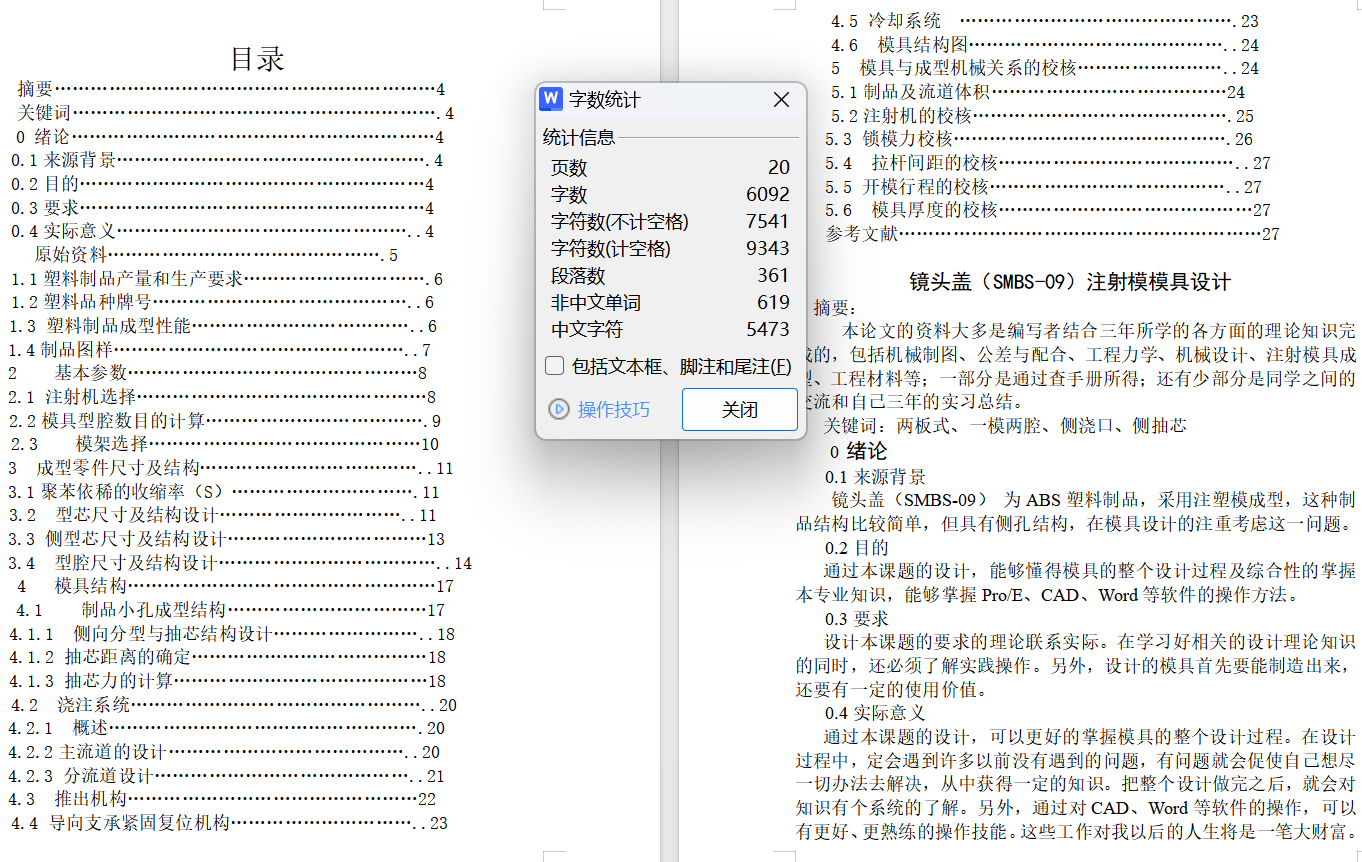Click the 统计信息 section label
1362x862 pixels.
pos(579,138)
